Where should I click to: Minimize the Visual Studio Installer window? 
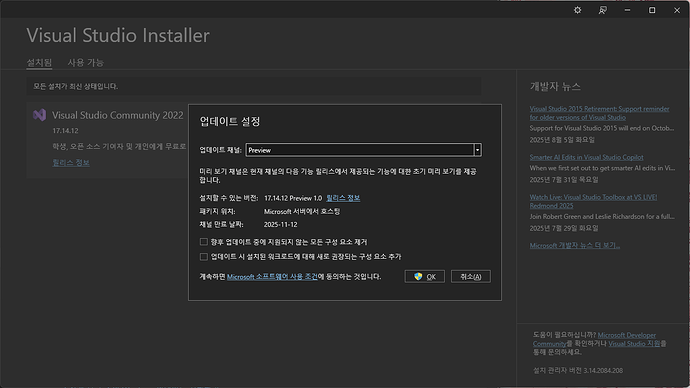click(x=627, y=10)
